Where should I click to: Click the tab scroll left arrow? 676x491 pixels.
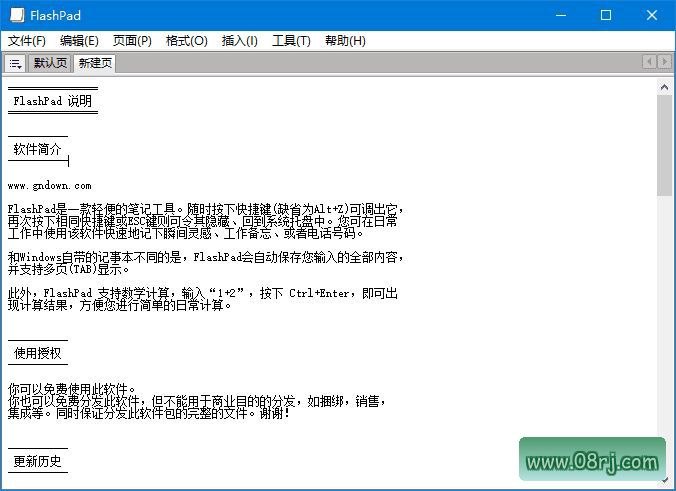point(649,62)
